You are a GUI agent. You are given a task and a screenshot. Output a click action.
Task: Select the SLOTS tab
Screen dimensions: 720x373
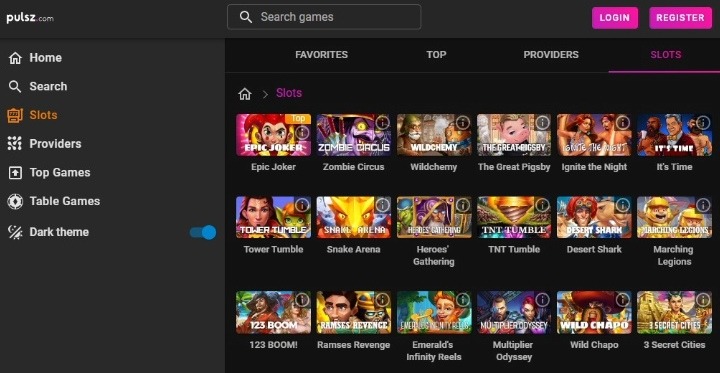[x=666, y=55]
